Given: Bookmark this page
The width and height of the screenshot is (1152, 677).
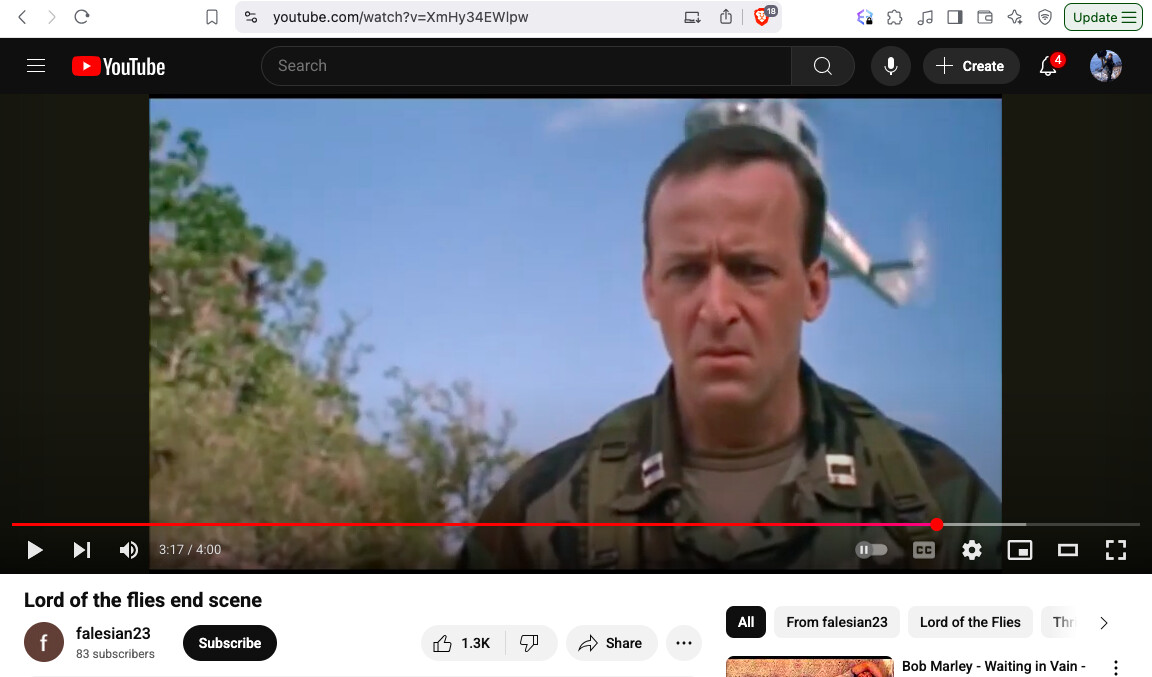Looking at the screenshot, I should pos(212,17).
